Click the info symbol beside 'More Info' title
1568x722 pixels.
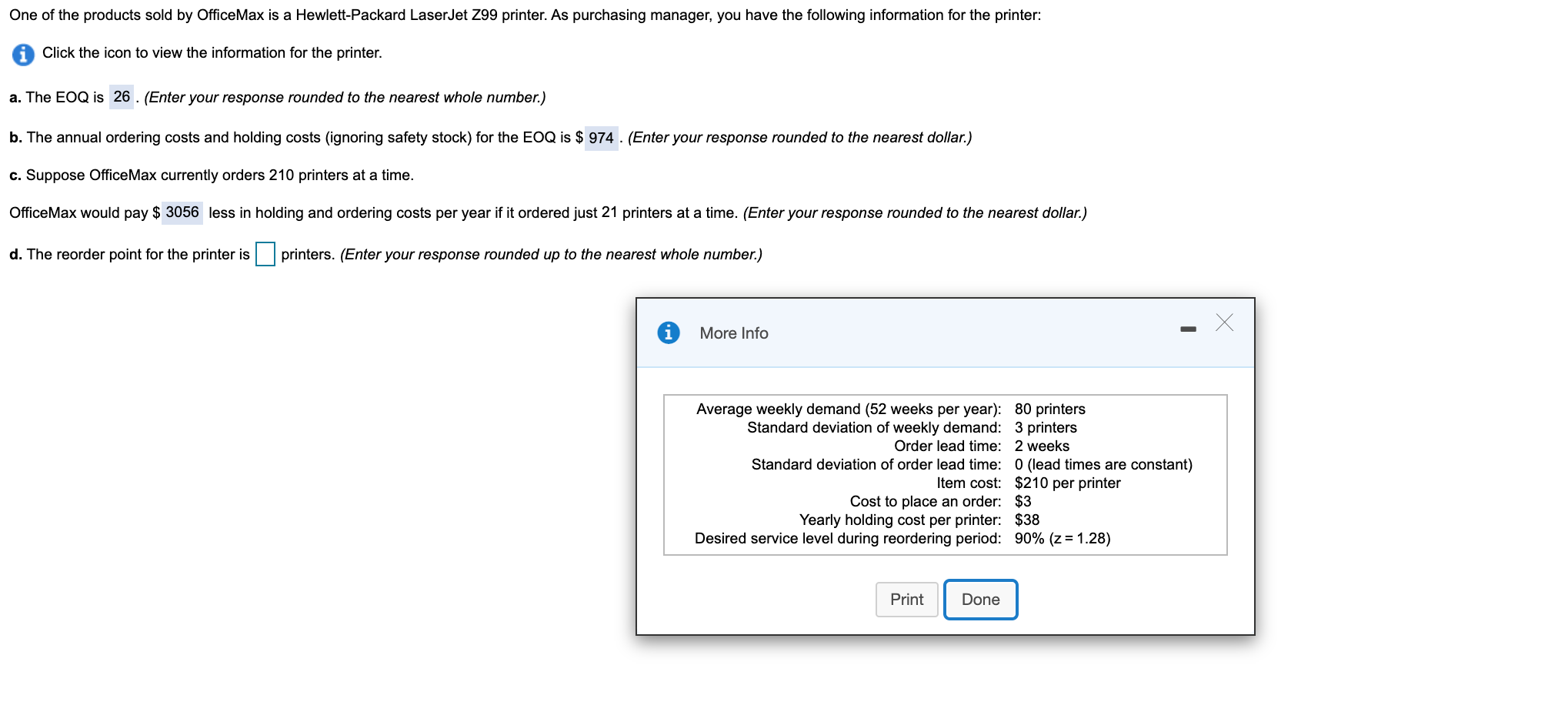click(669, 333)
